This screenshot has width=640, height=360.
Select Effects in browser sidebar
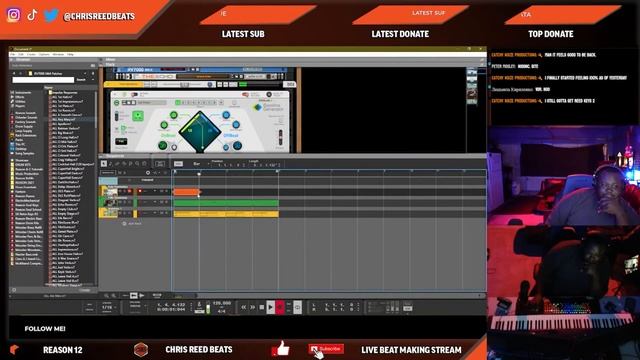pos(20,97)
